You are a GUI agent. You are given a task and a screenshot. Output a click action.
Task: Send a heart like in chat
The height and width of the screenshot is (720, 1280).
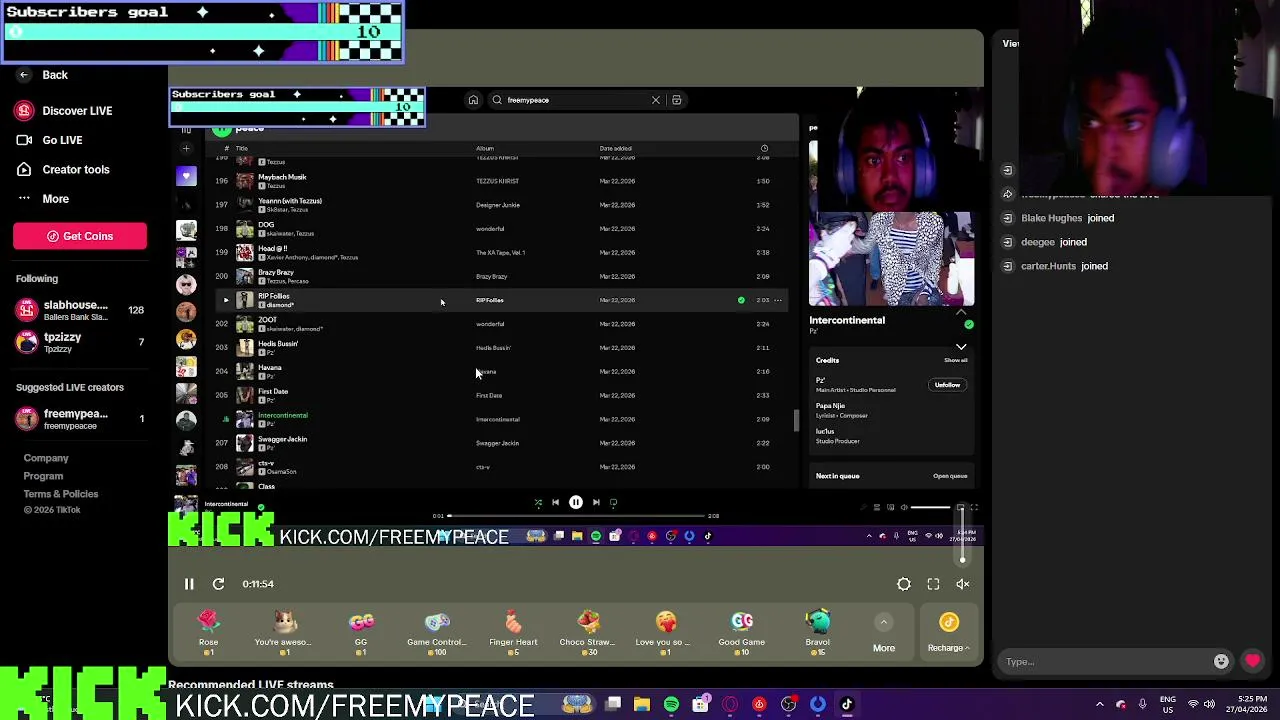tap(1253, 662)
